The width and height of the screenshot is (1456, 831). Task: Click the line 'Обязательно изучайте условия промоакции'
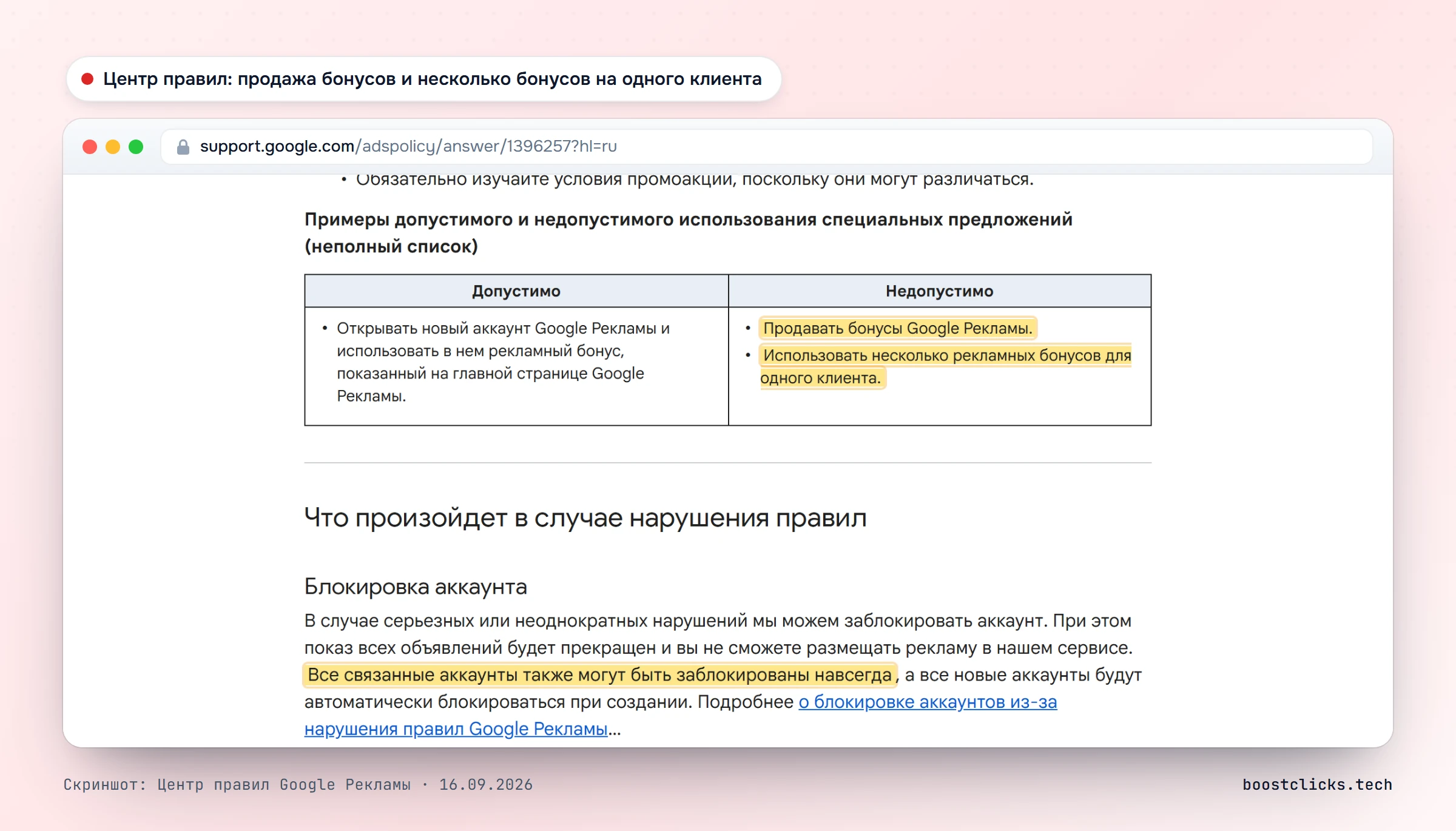pos(695,180)
